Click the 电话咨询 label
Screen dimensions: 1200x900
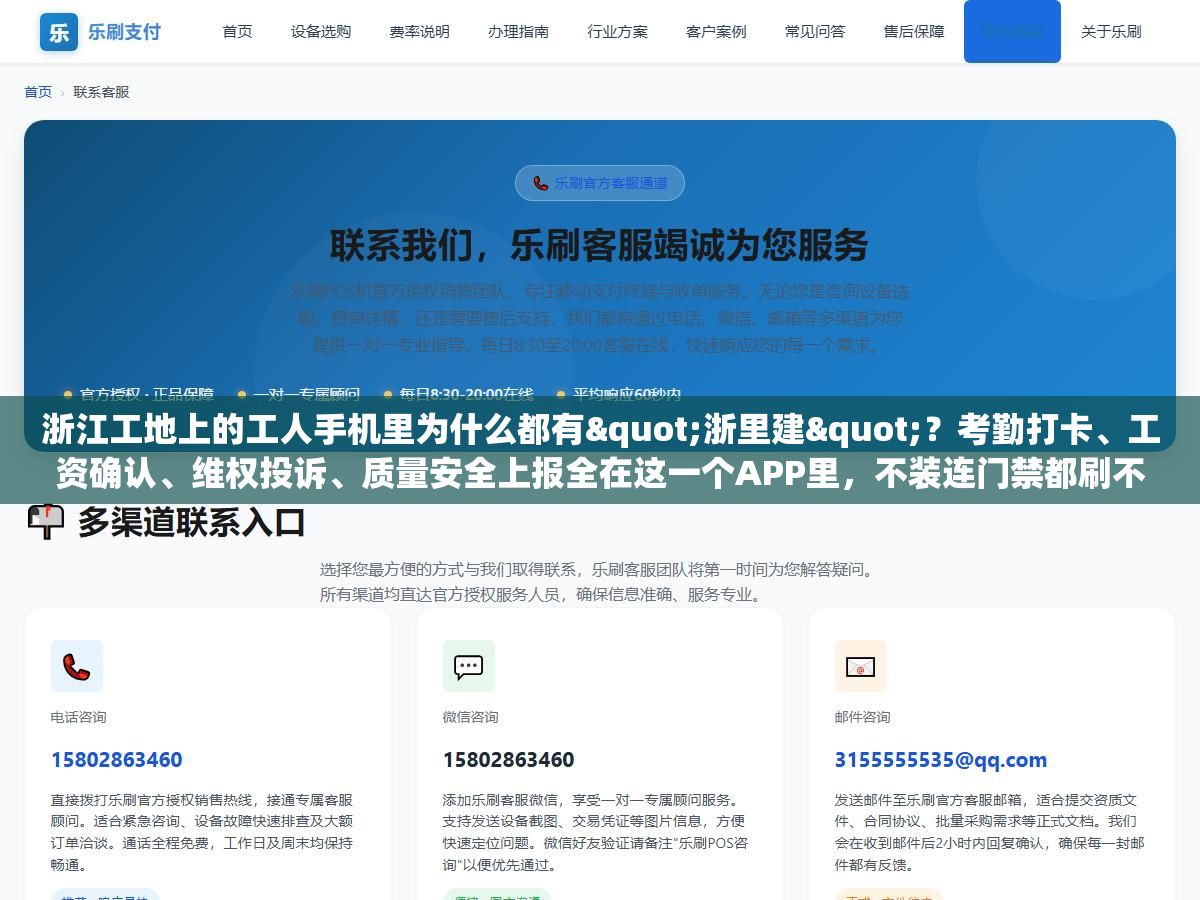click(x=79, y=717)
